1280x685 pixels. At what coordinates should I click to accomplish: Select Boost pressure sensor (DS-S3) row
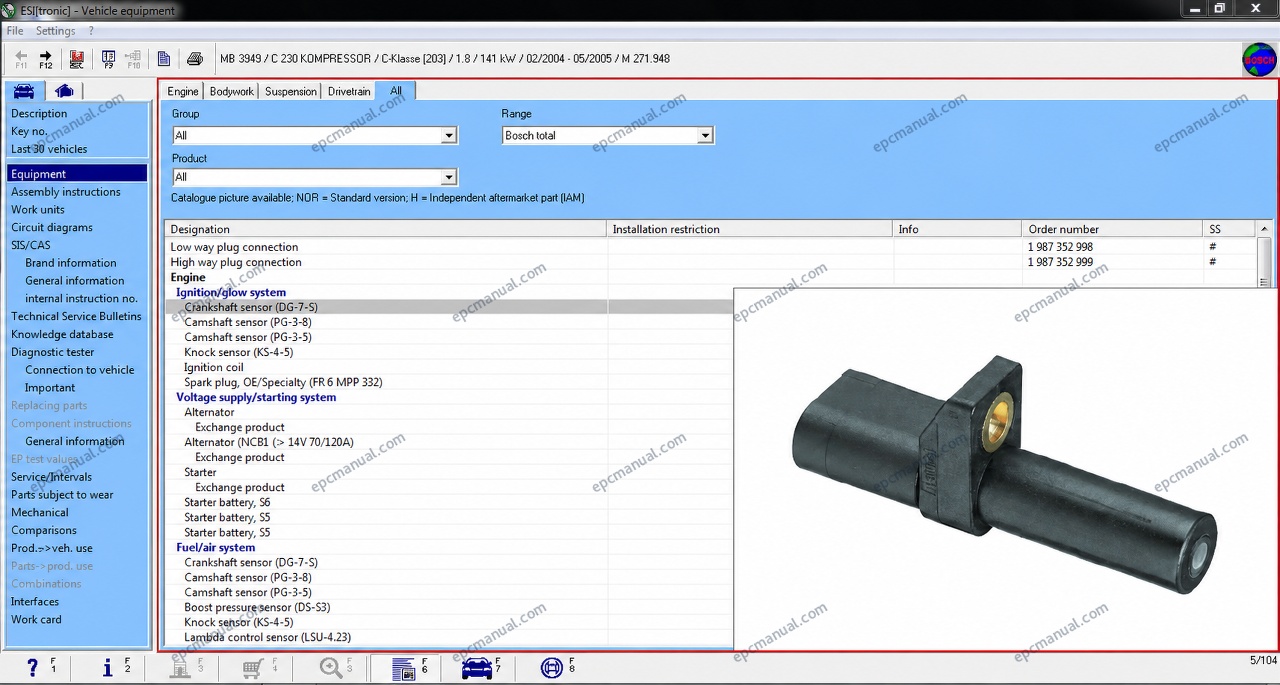click(257, 607)
